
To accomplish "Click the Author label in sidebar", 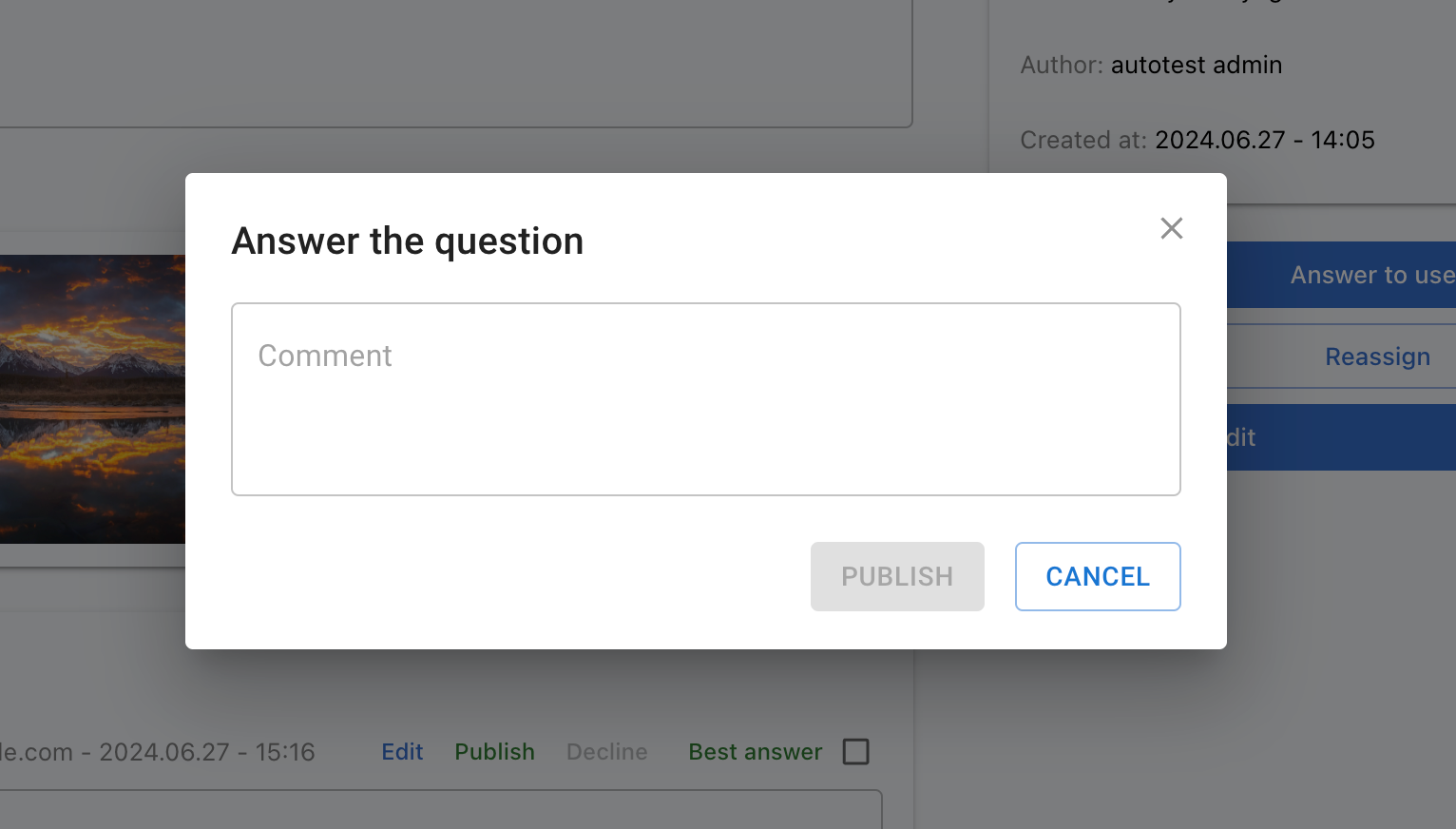I will pyautogui.click(x=1061, y=65).
